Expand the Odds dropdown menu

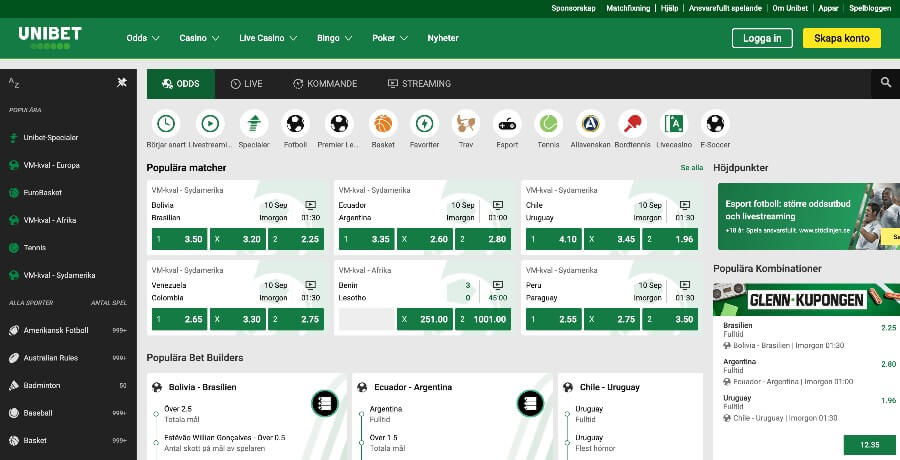(143, 38)
